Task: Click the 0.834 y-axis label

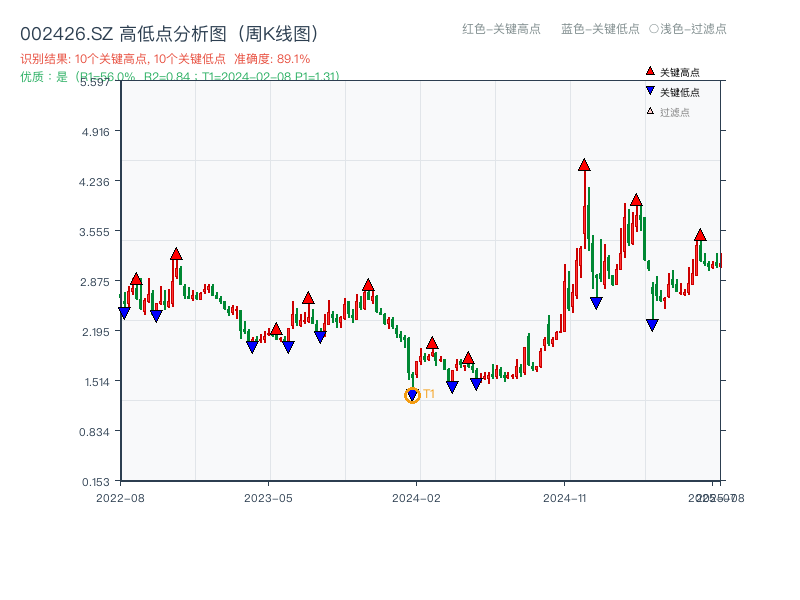Action: click(x=94, y=433)
